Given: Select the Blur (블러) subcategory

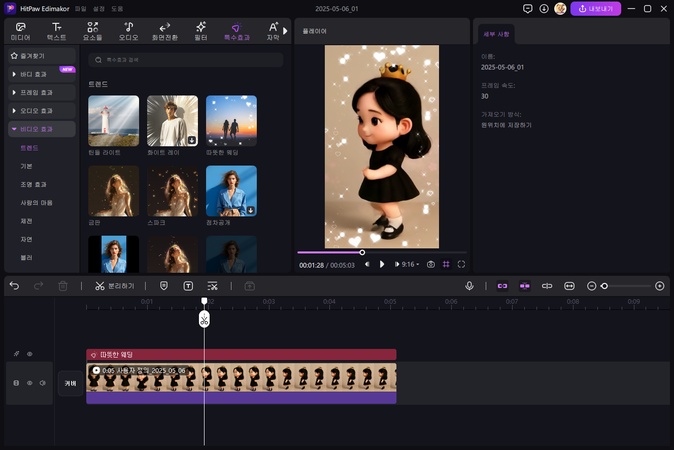Looking at the screenshot, I should (26, 257).
